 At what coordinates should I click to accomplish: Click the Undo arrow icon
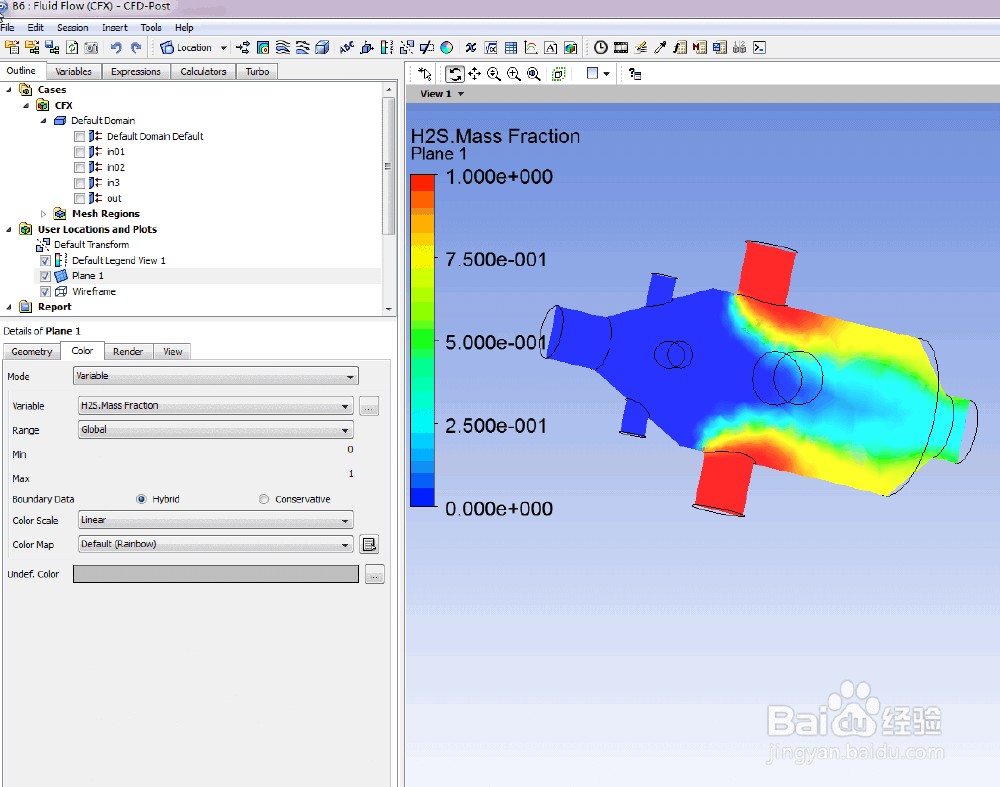(116, 47)
